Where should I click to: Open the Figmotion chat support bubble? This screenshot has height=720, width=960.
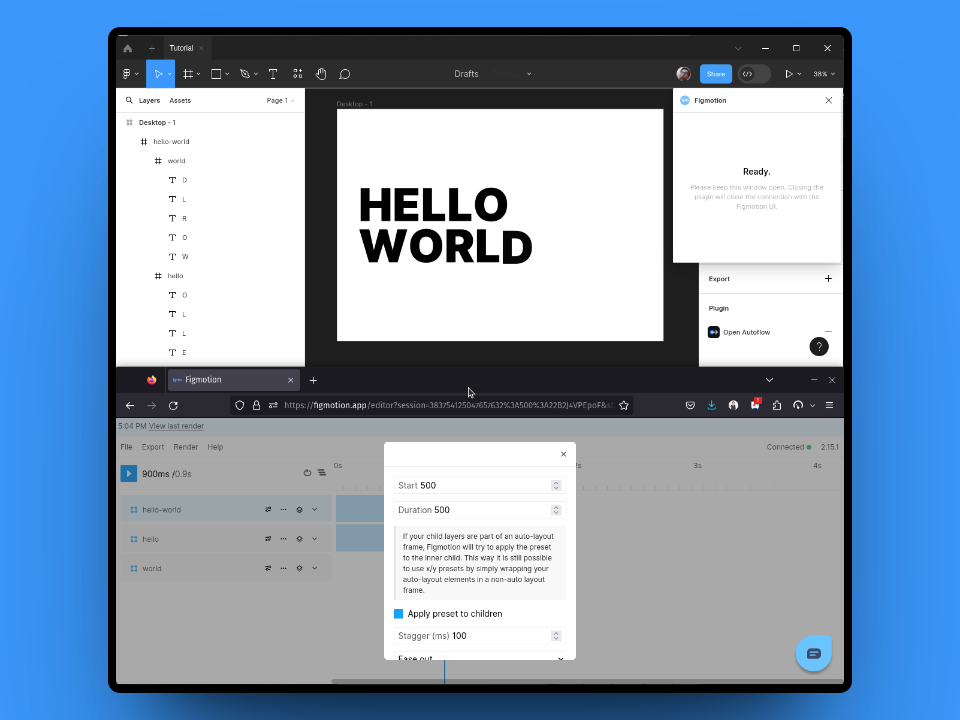pos(814,653)
